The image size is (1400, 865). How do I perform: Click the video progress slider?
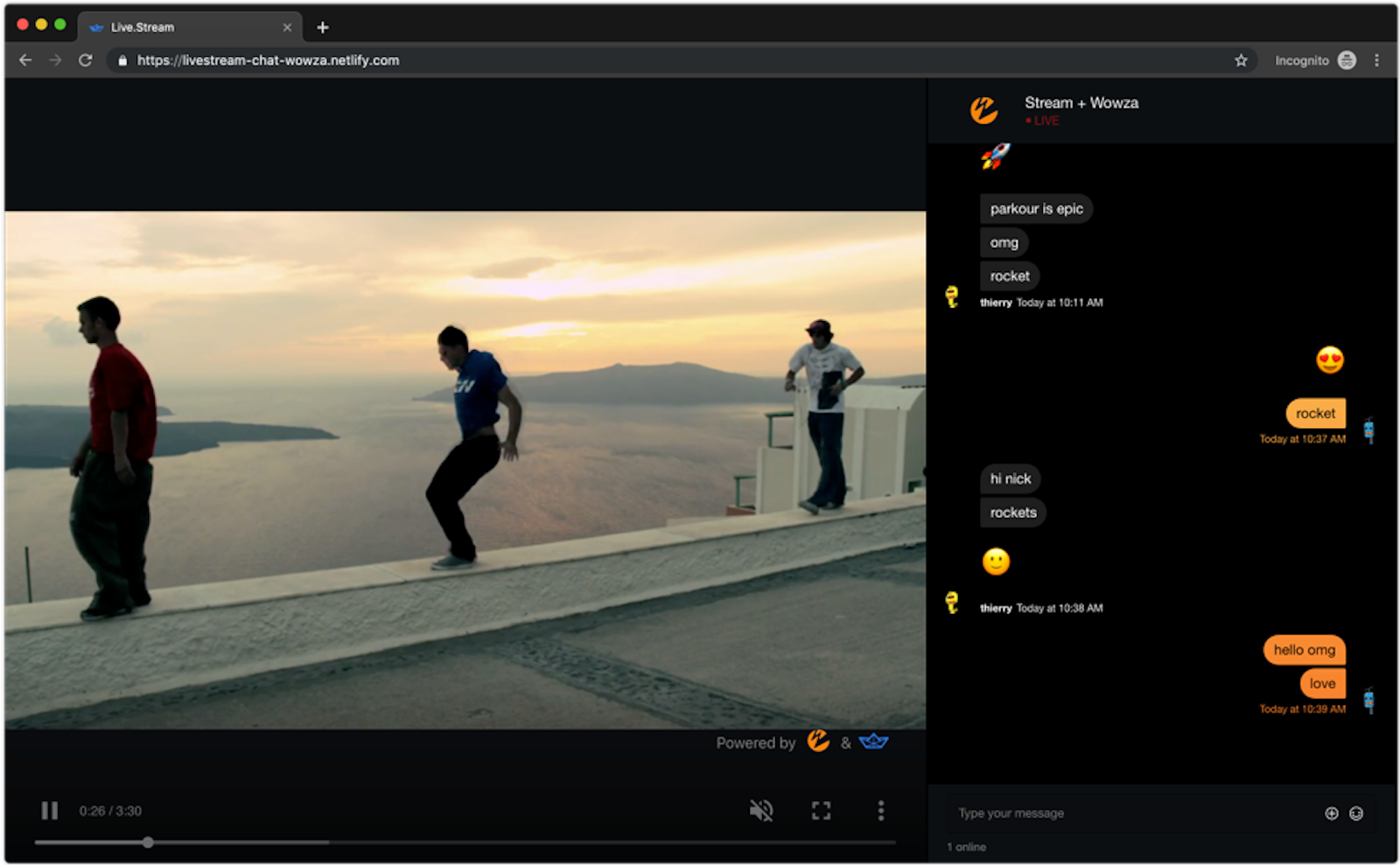pos(147,842)
